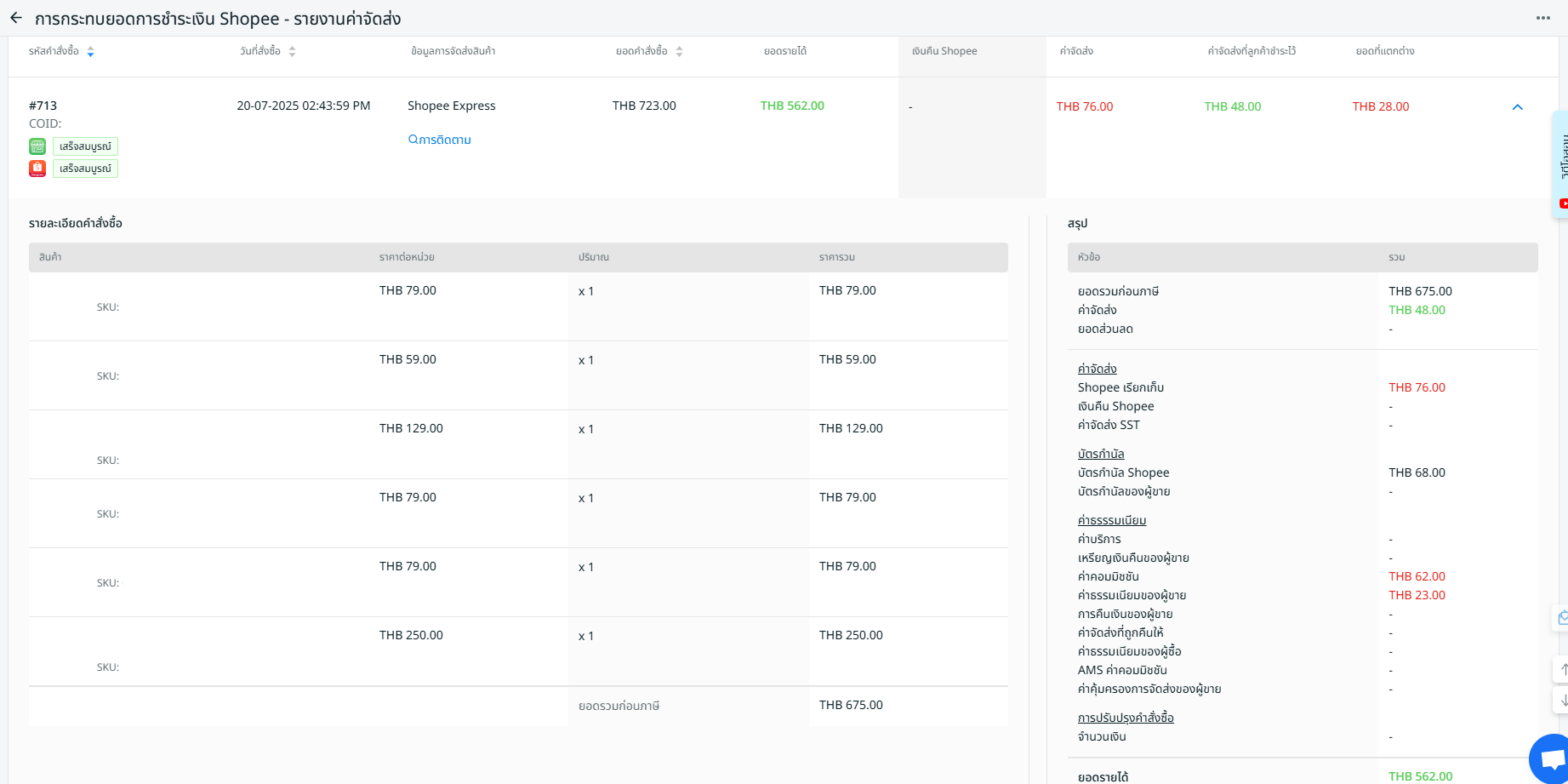Click the ค่าจัดส่ง section heading in summary
The width and height of the screenshot is (1568, 784).
(1097, 369)
